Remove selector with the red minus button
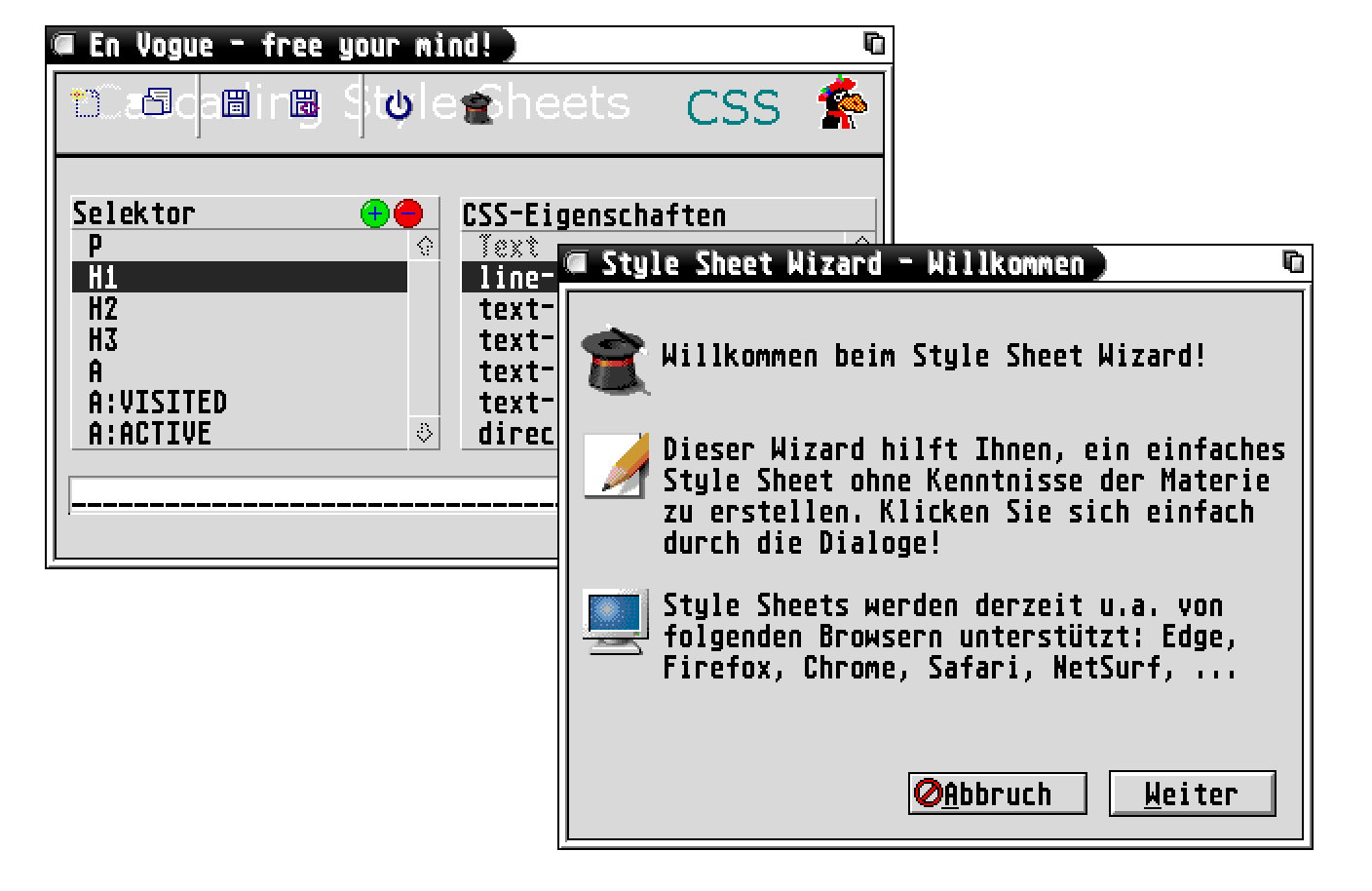1372x891 pixels. tap(408, 213)
